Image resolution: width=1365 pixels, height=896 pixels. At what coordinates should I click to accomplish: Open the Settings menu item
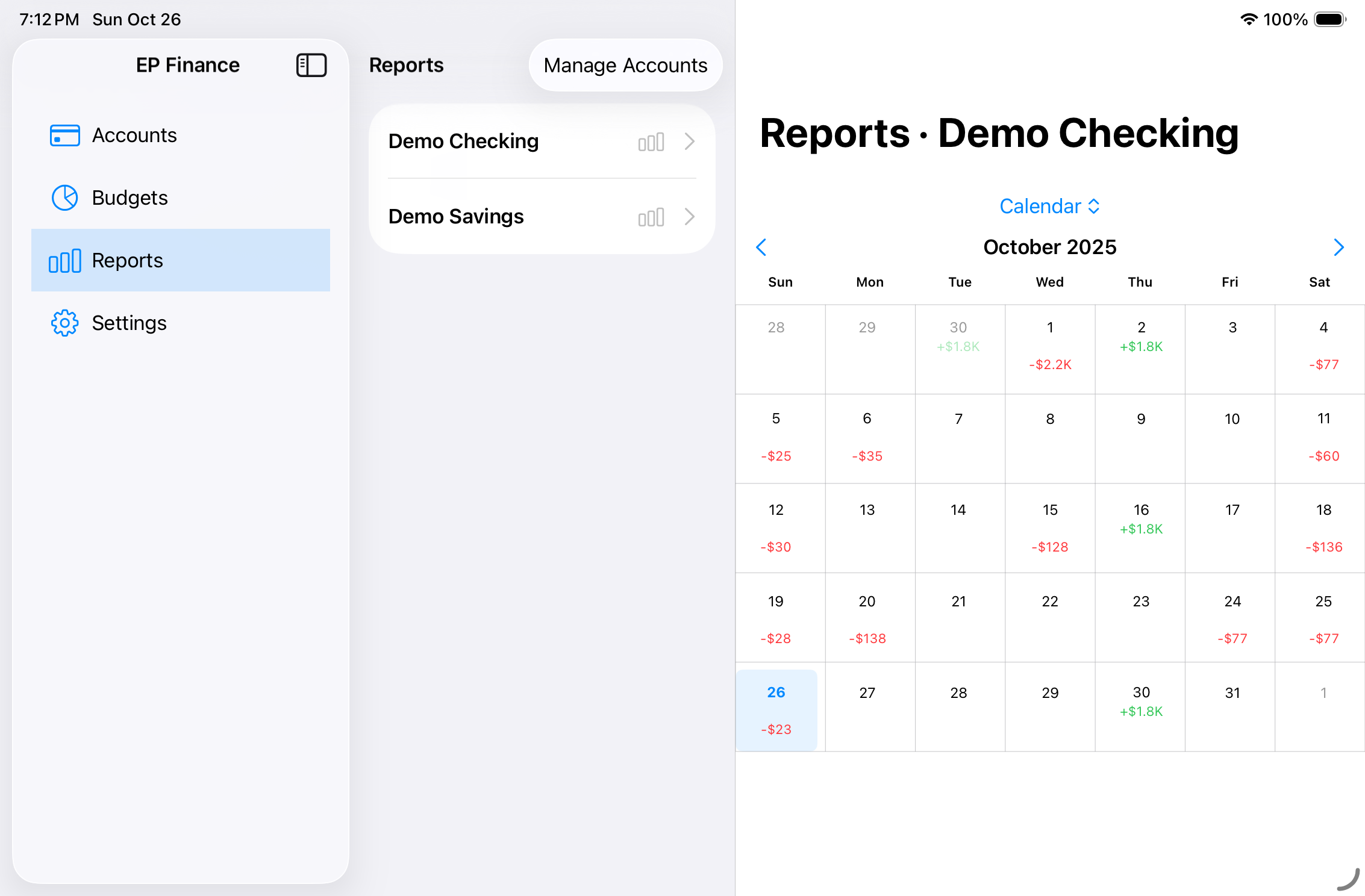[x=129, y=323]
